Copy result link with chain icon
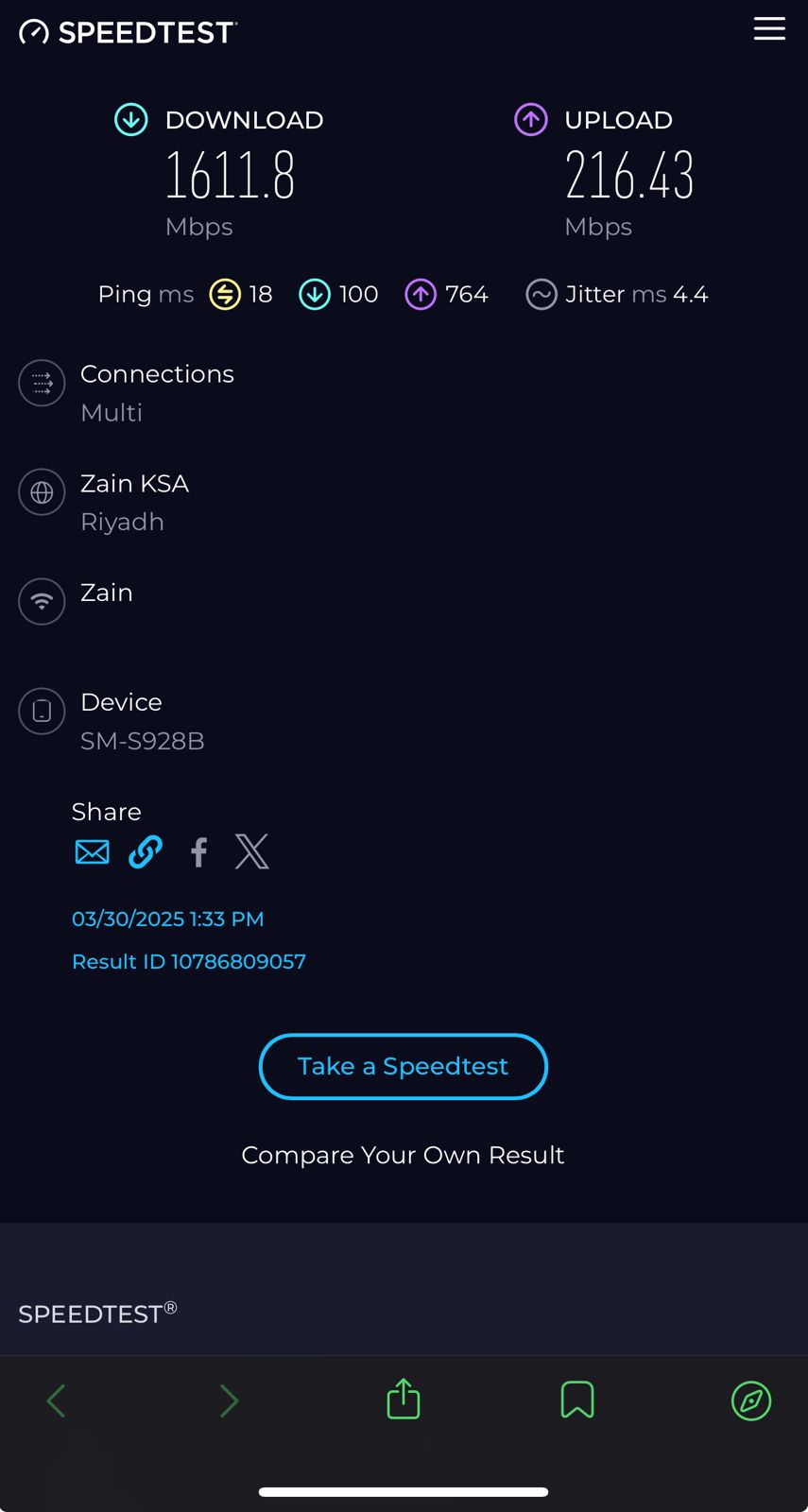 [146, 852]
